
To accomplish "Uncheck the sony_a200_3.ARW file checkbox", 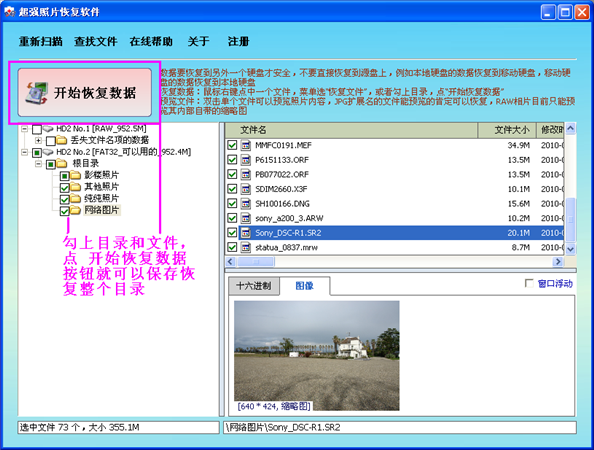I will coord(232,218).
